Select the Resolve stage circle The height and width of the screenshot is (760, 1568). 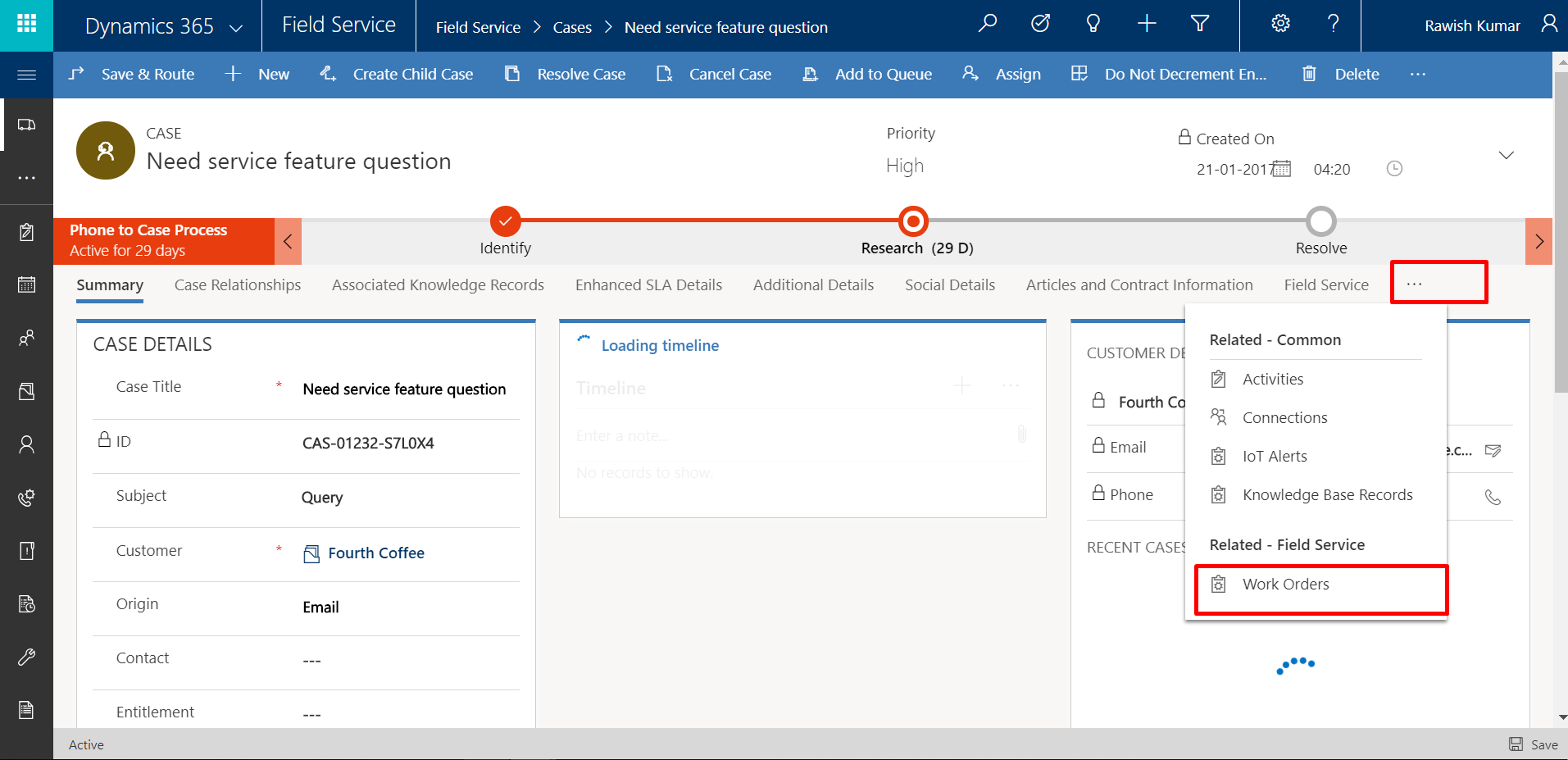pos(1320,221)
